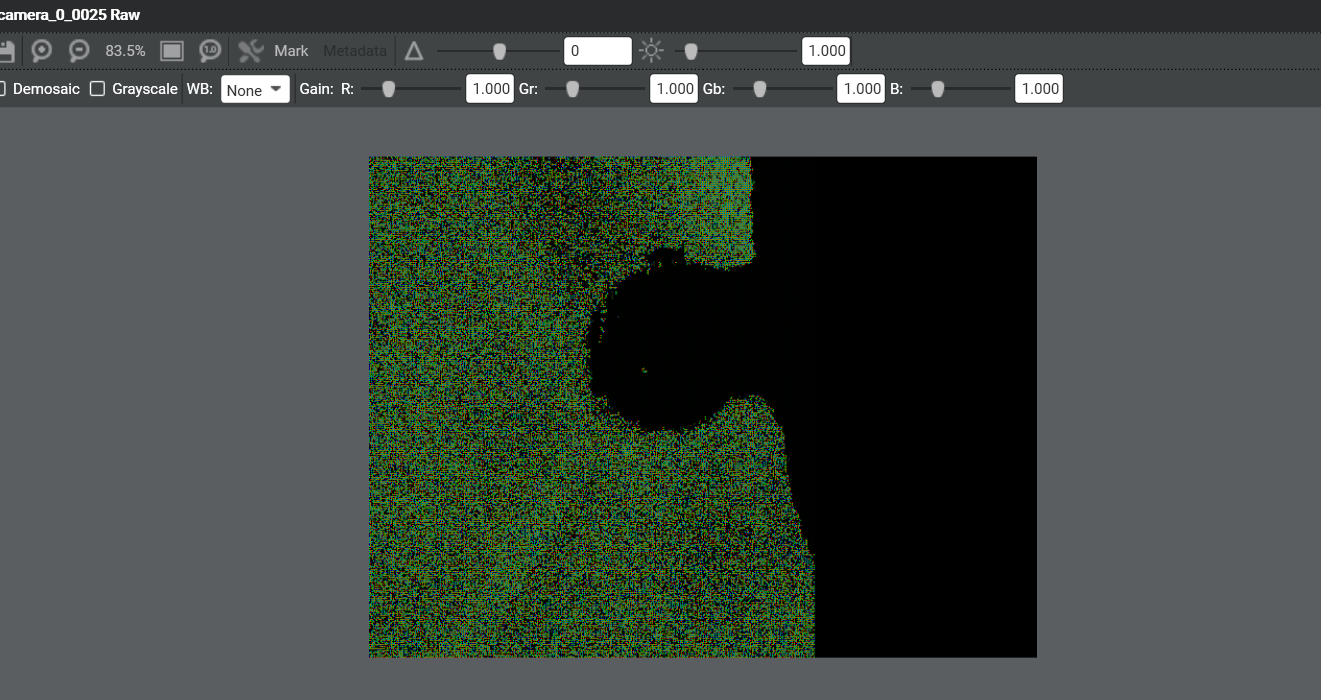Viewport: 1321px width, 700px height.
Task: Click the 83.5% zoom level label
Action: point(125,51)
